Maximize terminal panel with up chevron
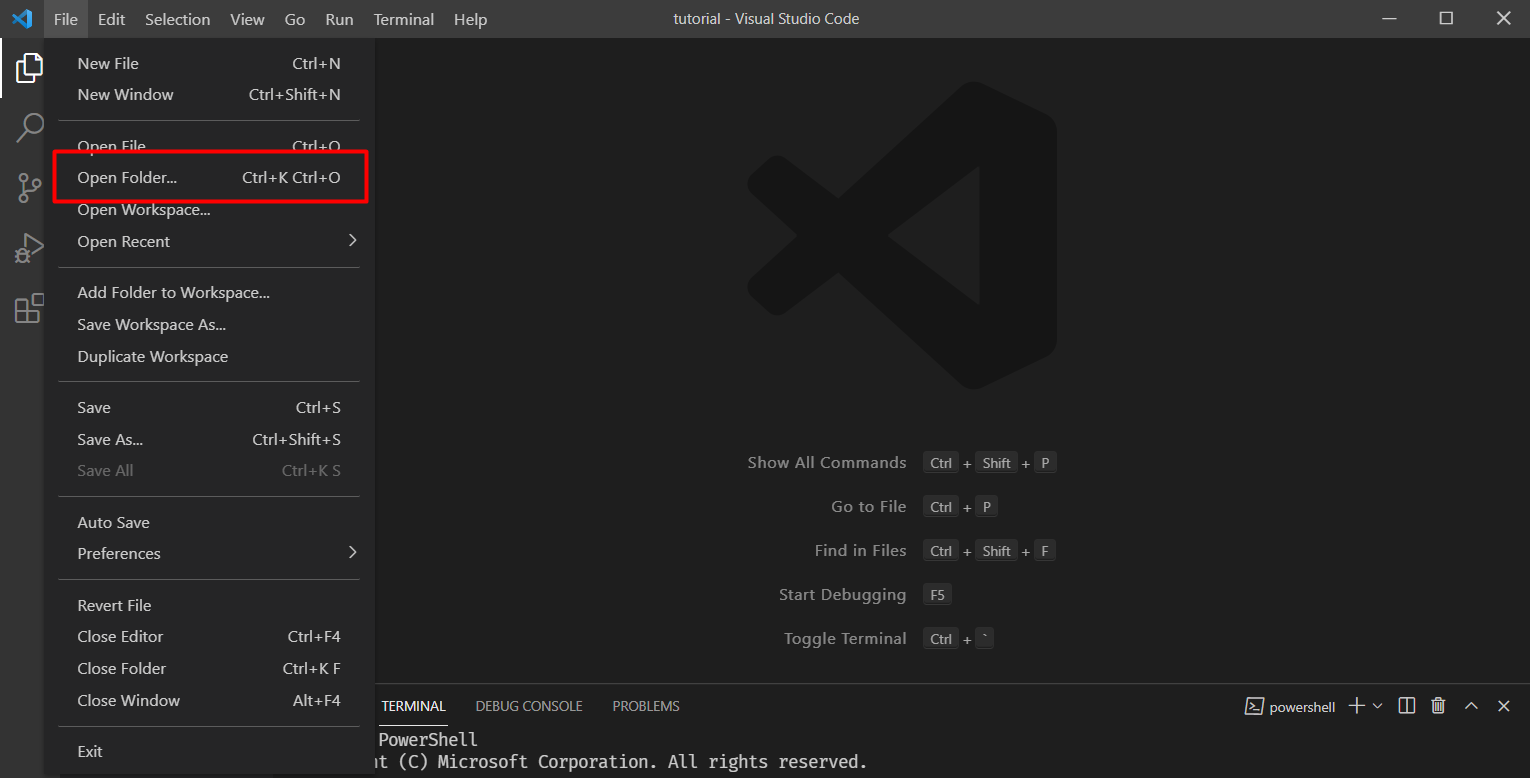1530x778 pixels. pos(1471,706)
